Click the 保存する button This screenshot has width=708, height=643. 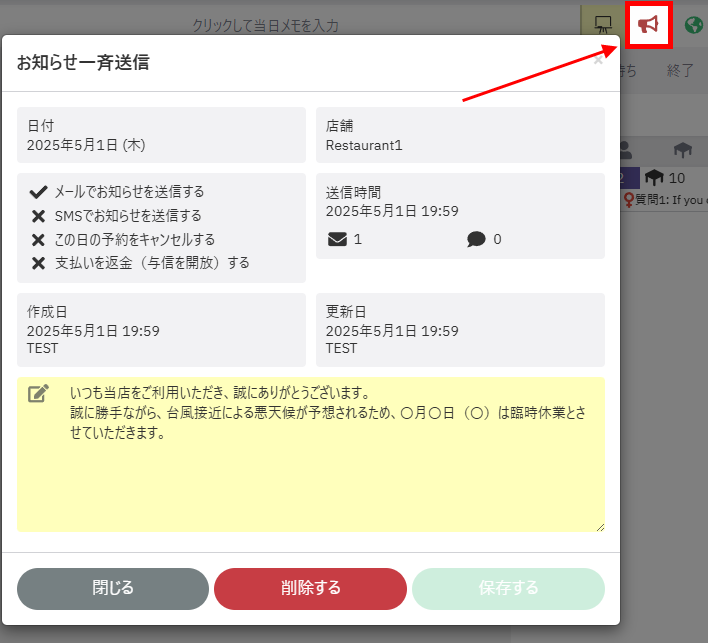(508, 588)
